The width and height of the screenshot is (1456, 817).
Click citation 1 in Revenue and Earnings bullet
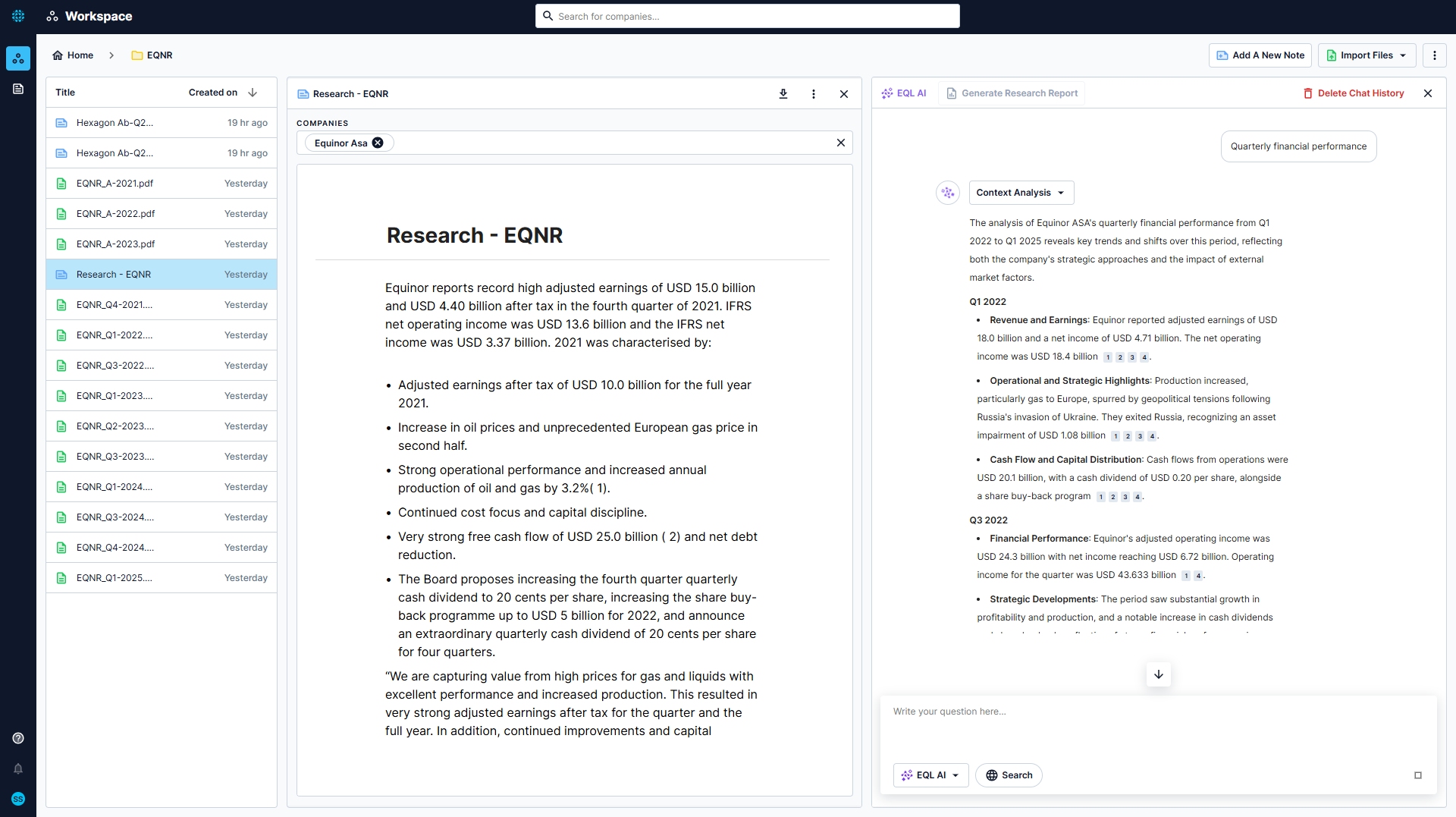coord(1108,357)
